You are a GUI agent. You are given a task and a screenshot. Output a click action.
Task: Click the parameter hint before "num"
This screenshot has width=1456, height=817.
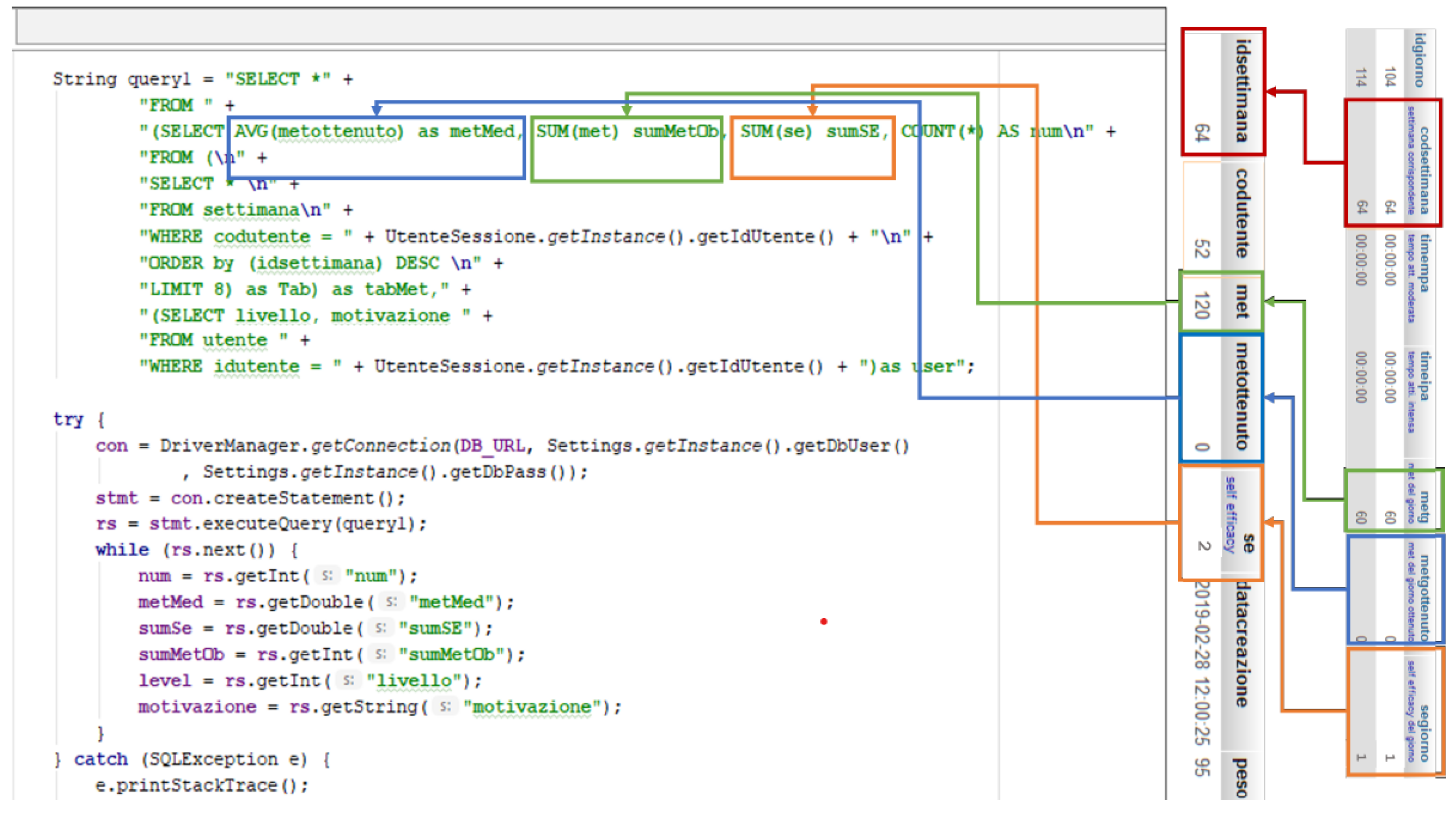click(x=327, y=576)
